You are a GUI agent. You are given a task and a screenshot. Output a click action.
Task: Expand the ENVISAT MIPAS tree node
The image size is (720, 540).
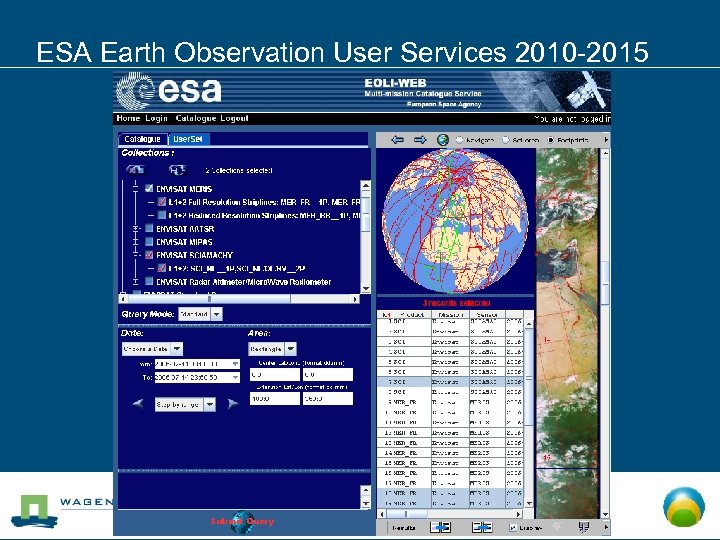[x=135, y=242]
